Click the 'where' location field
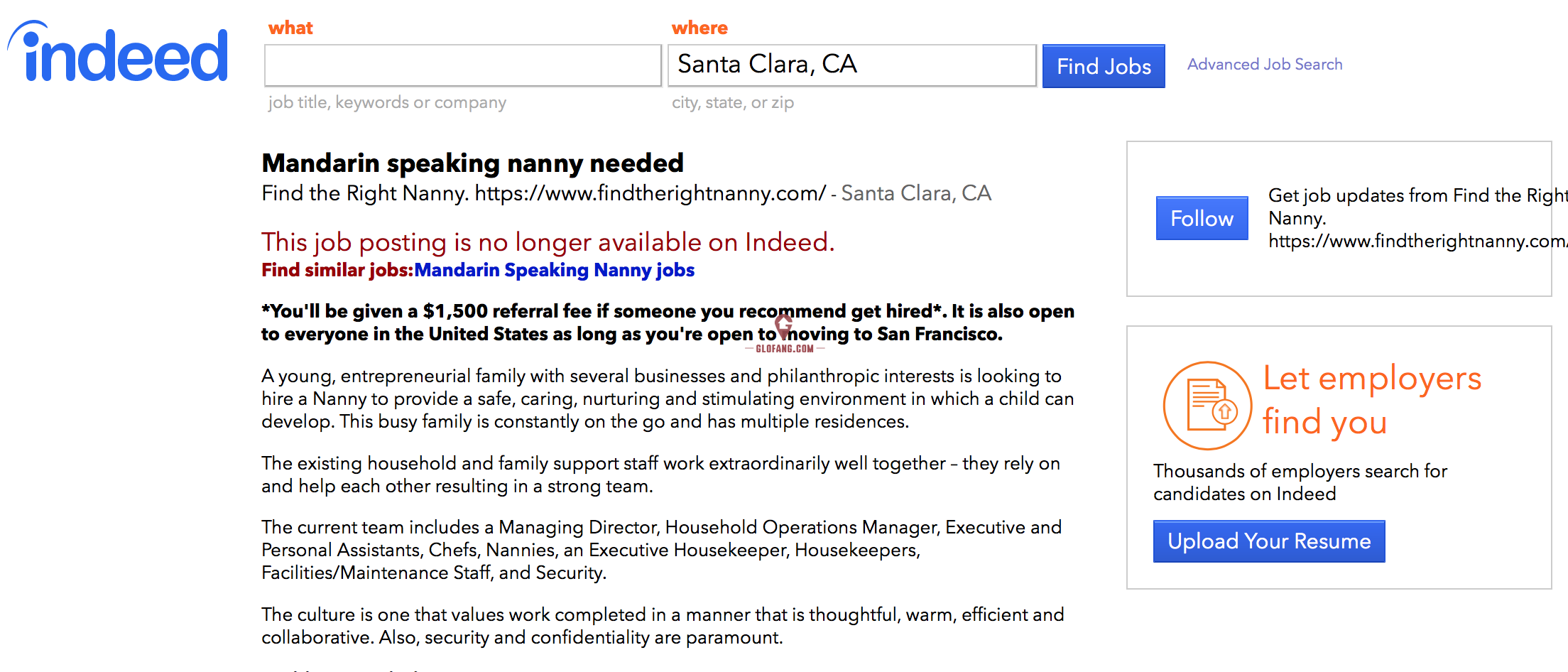The height and width of the screenshot is (672, 1568). tap(851, 65)
